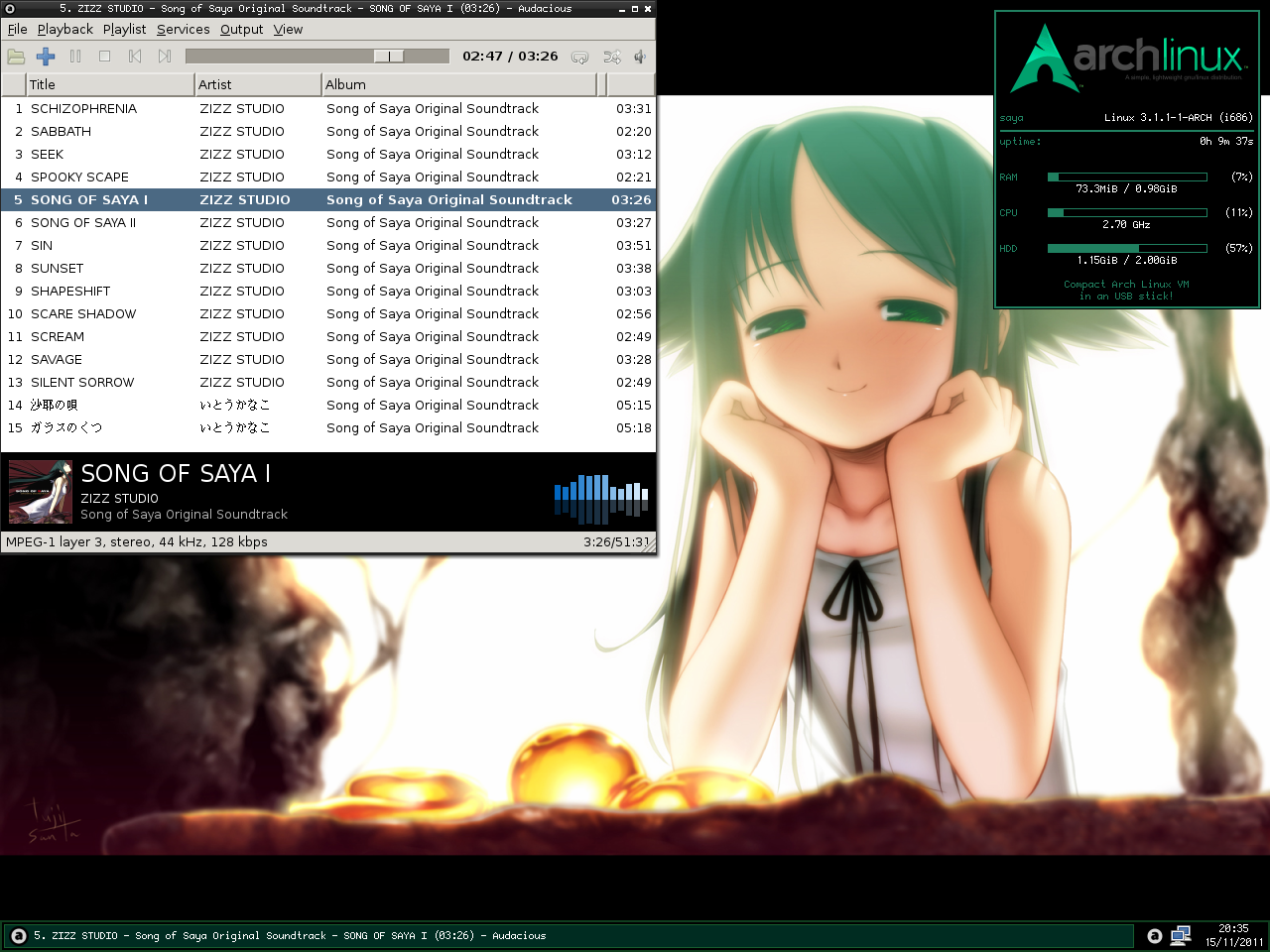Click the spectrum visualizer bars

tap(601, 499)
